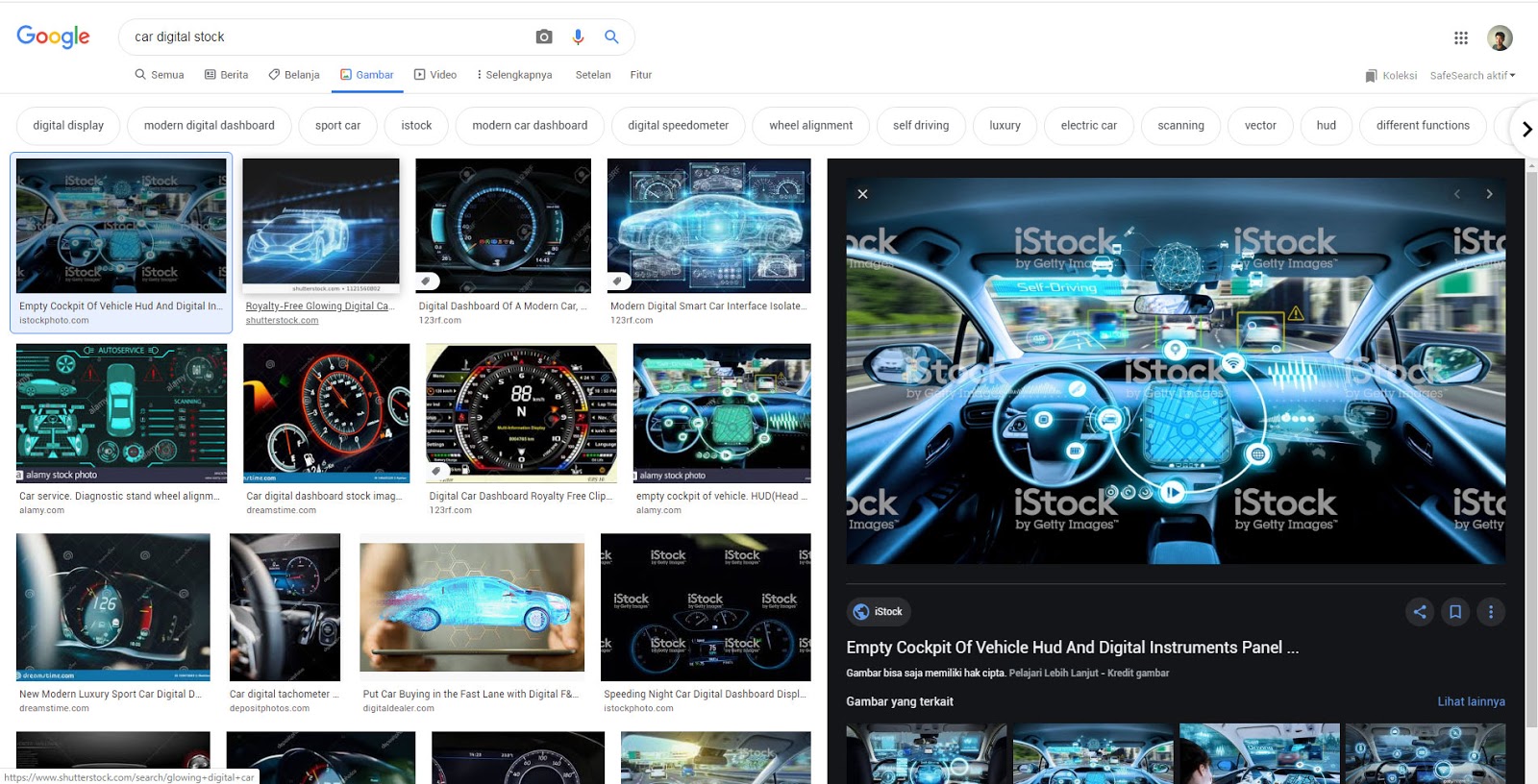Open Setelan settings menu
The width and height of the screenshot is (1538, 784).
pyautogui.click(x=593, y=75)
